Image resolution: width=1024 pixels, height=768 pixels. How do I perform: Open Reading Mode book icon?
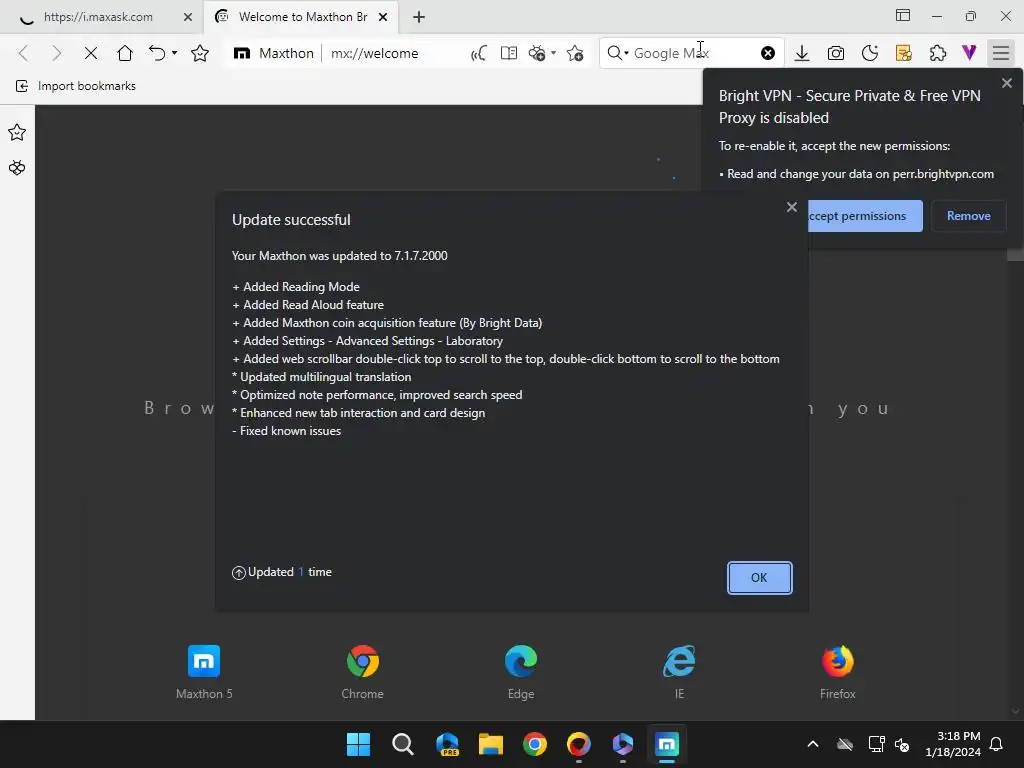coord(509,53)
